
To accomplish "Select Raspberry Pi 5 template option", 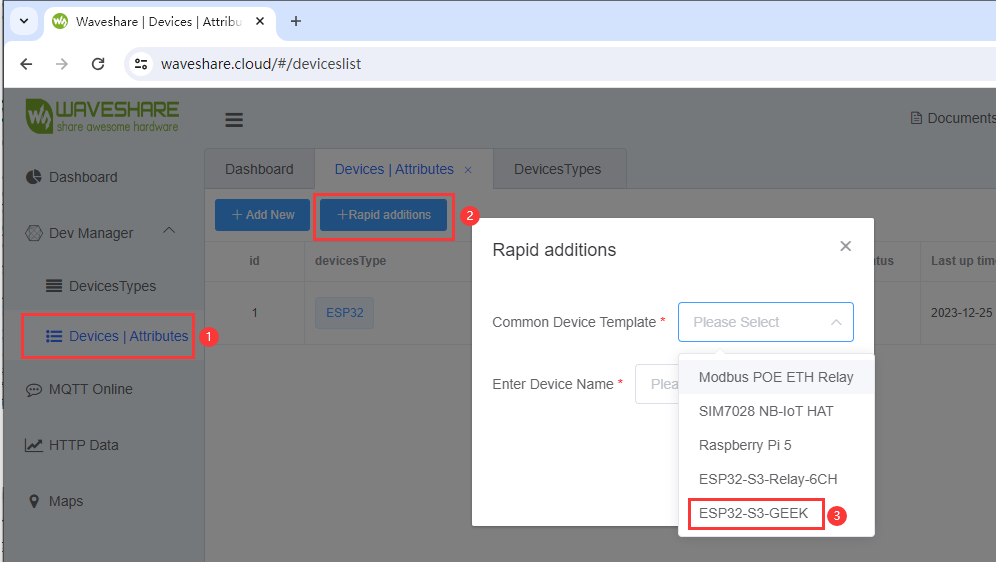I will 745,445.
